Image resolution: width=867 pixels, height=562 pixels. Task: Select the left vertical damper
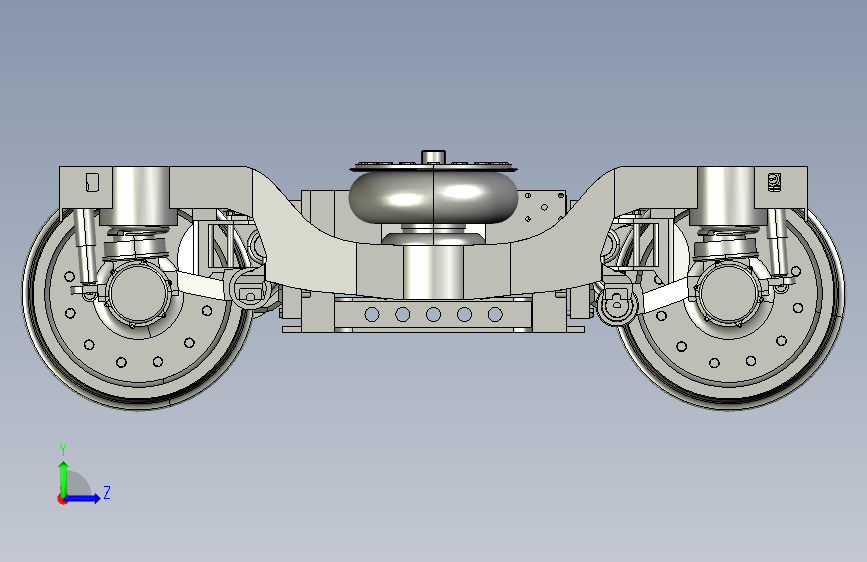click(x=86, y=247)
